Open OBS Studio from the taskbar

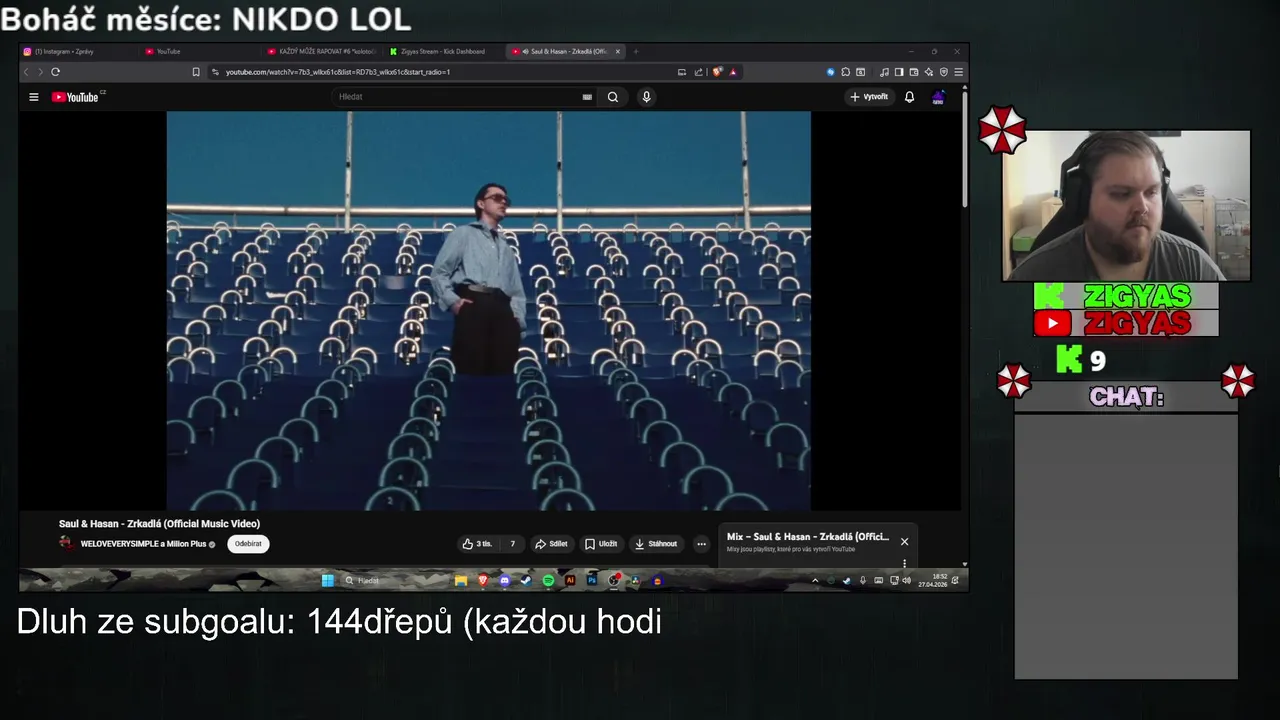click(613, 580)
